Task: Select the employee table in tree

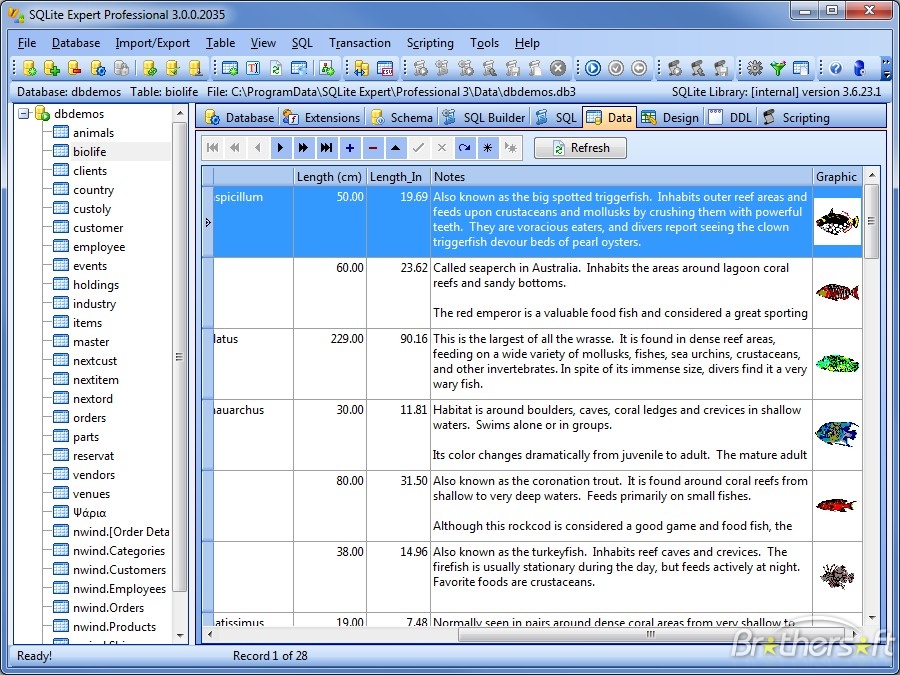Action: click(99, 247)
